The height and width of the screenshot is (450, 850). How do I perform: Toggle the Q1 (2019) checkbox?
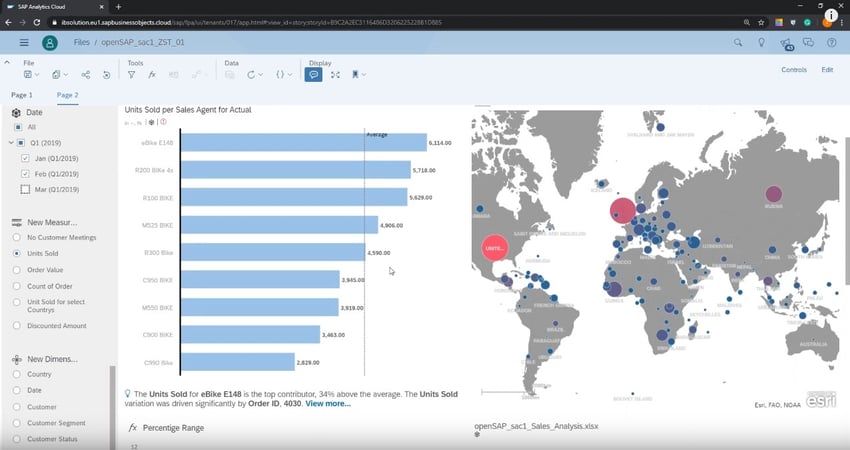point(21,143)
